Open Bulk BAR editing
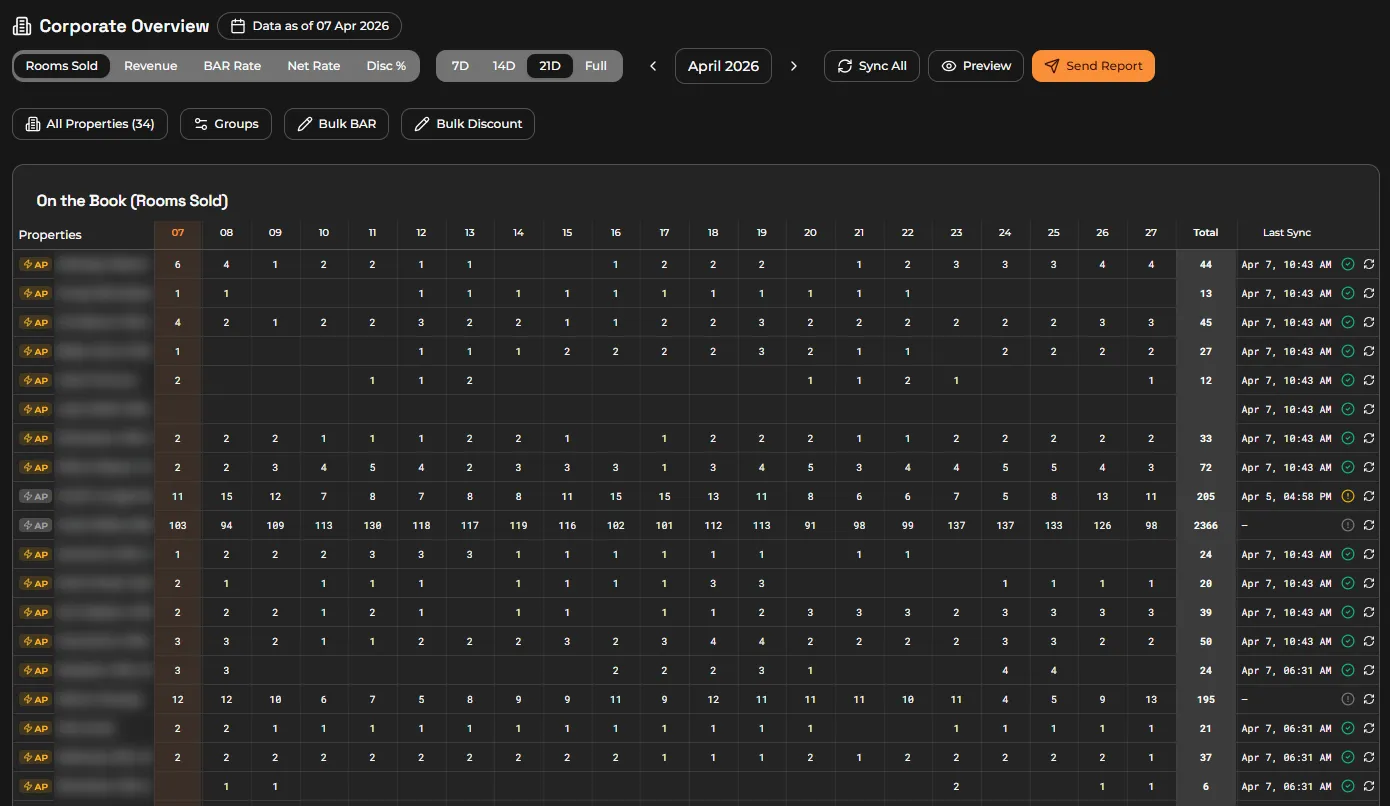The width and height of the screenshot is (1390, 806). tap(336, 124)
